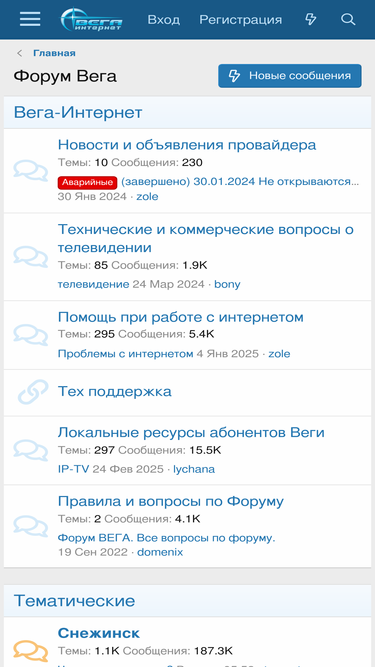Open user zole under Новости и объявления
The height and width of the screenshot is (667, 375).
[x=147, y=197]
